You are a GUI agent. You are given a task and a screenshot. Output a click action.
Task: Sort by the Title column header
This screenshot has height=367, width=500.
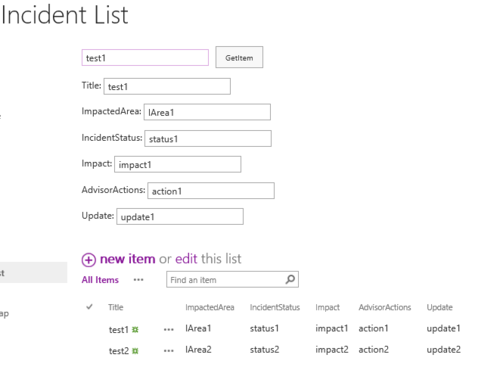click(x=116, y=307)
